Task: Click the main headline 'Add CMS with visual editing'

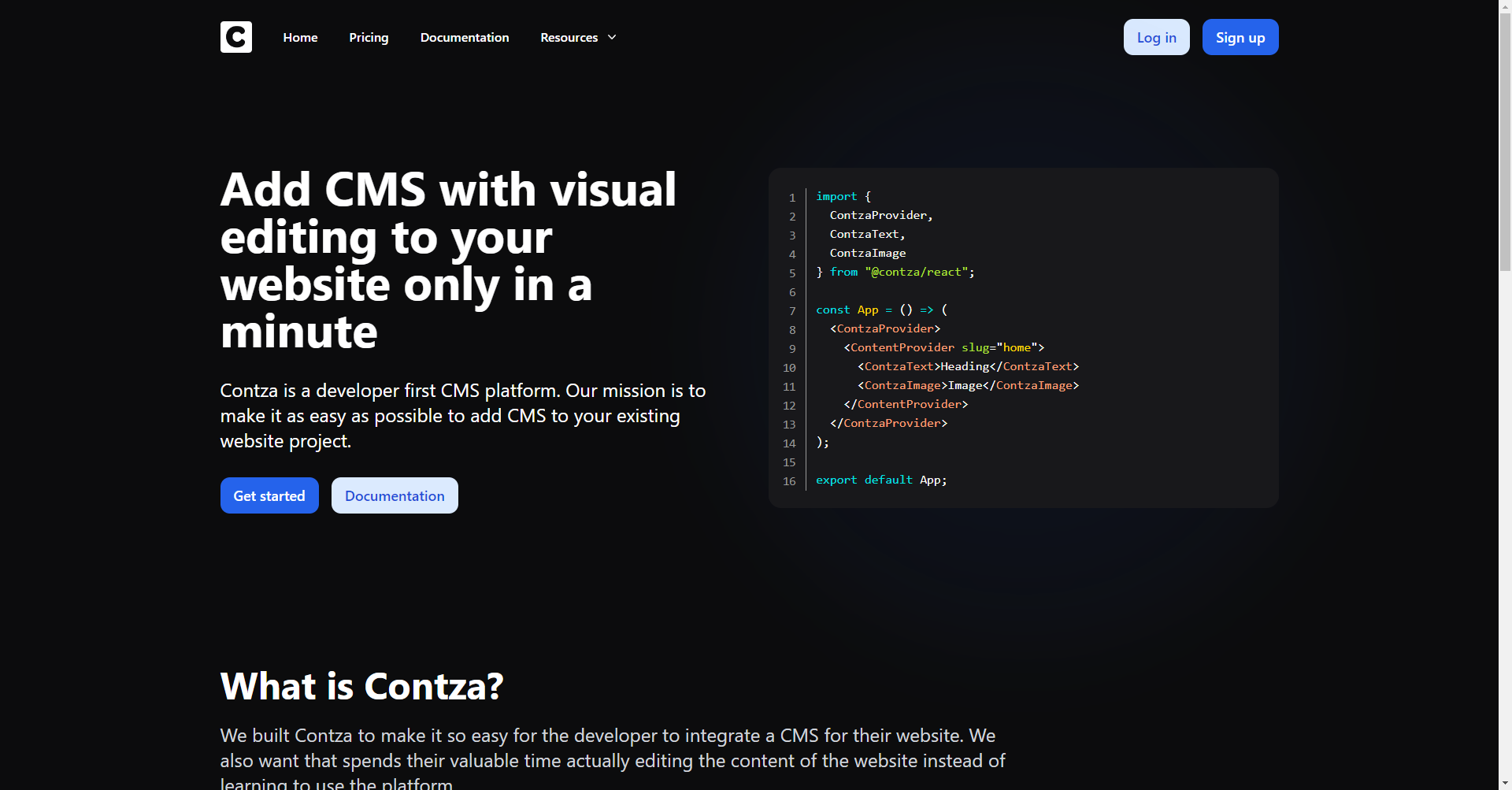Action: [449, 260]
